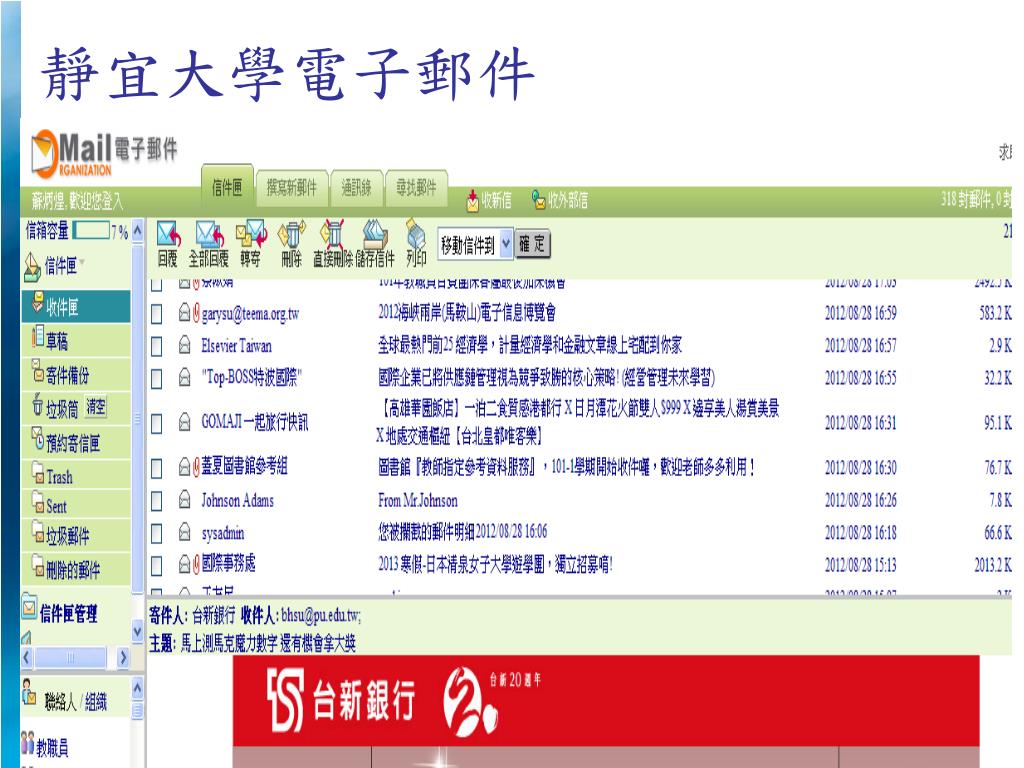1024x768 pixels.
Task: Expand the 信件匣 folder section arrow
Action: pos(83,263)
